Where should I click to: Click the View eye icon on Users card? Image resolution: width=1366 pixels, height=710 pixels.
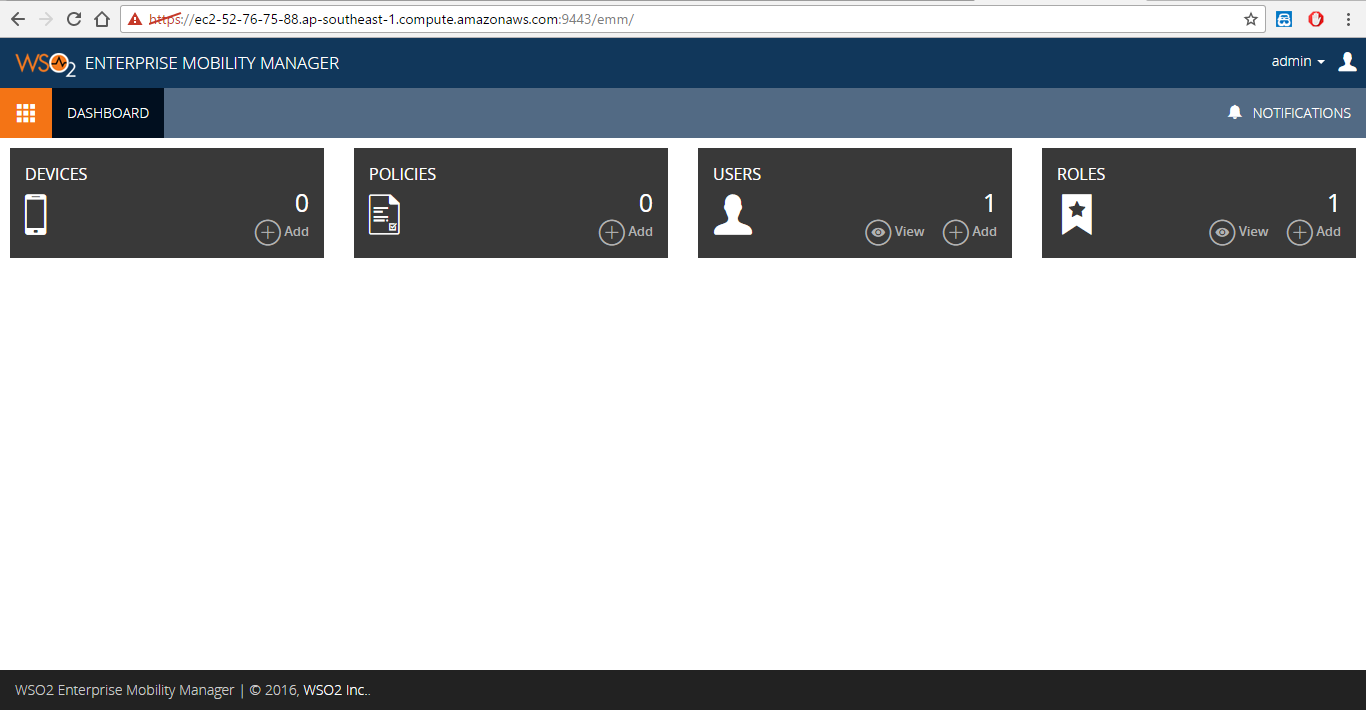coord(878,232)
